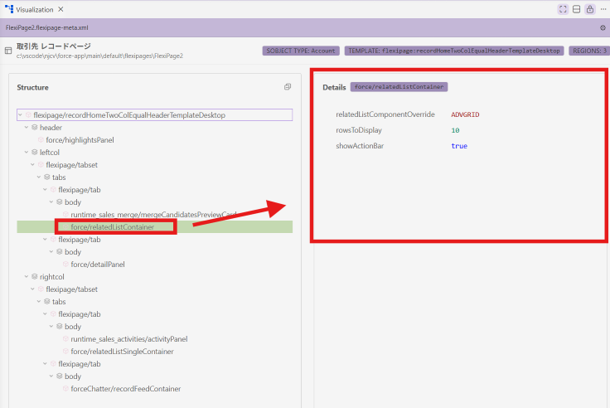Collapse the flexipage/tabset node beneath leftcol
The height and width of the screenshot is (408, 610).
pyautogui.click(x=33, y=165)
